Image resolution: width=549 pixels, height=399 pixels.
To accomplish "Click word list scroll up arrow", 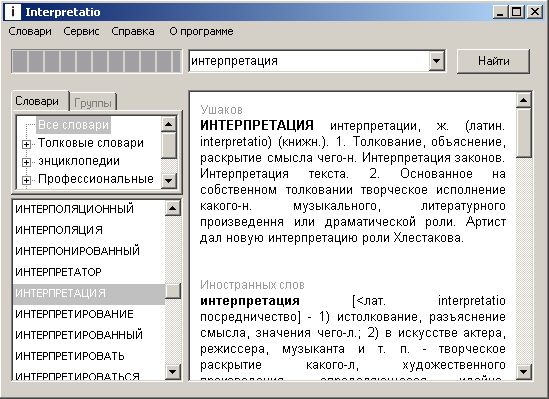I will click(x=173, y=209).
